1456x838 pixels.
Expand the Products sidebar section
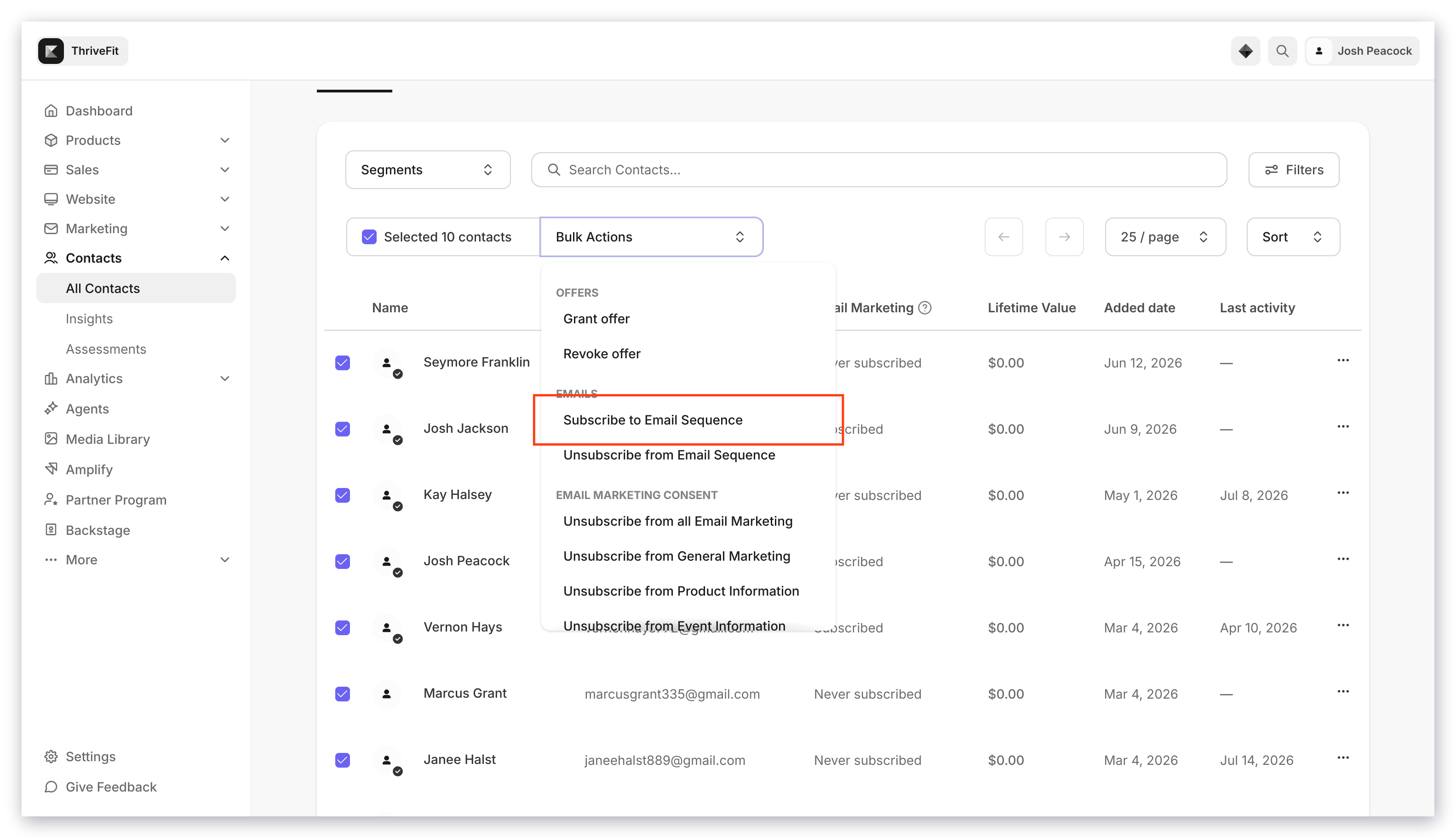click(224, 140)
